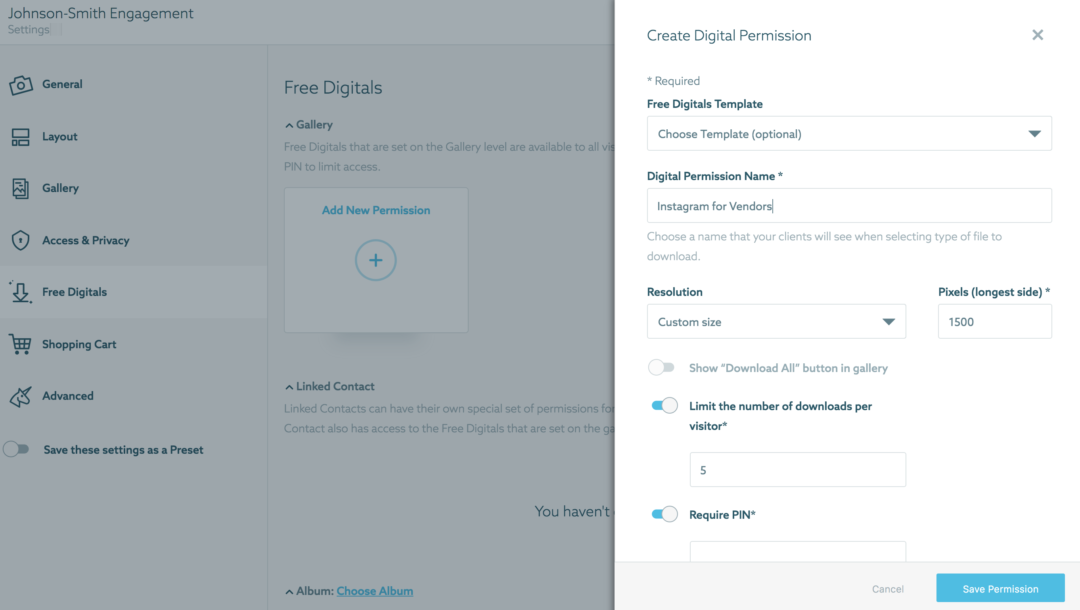The height and width of the screenshot is (610, 1080).
Task: Collapse the Album section chevron
Action: pyautogui.click(x=289, y=591)
